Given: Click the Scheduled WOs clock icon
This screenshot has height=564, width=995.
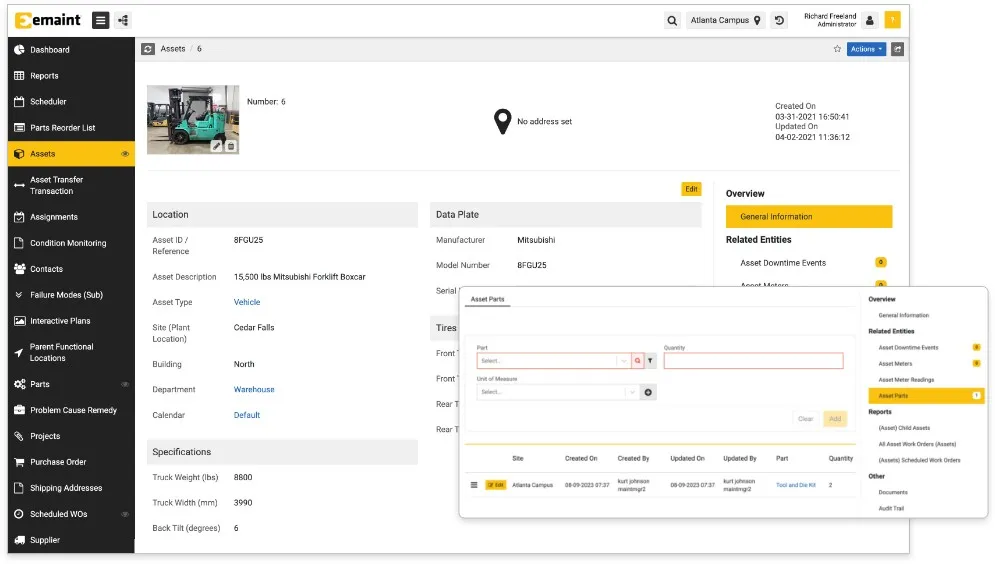Looking at the screenshot, I should point(19,514).
